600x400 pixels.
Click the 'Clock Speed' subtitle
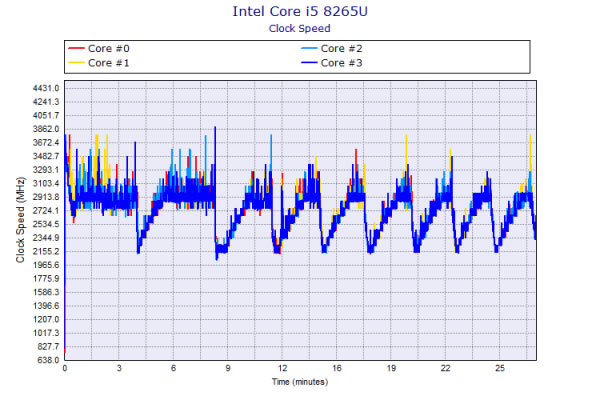[300, 29]
